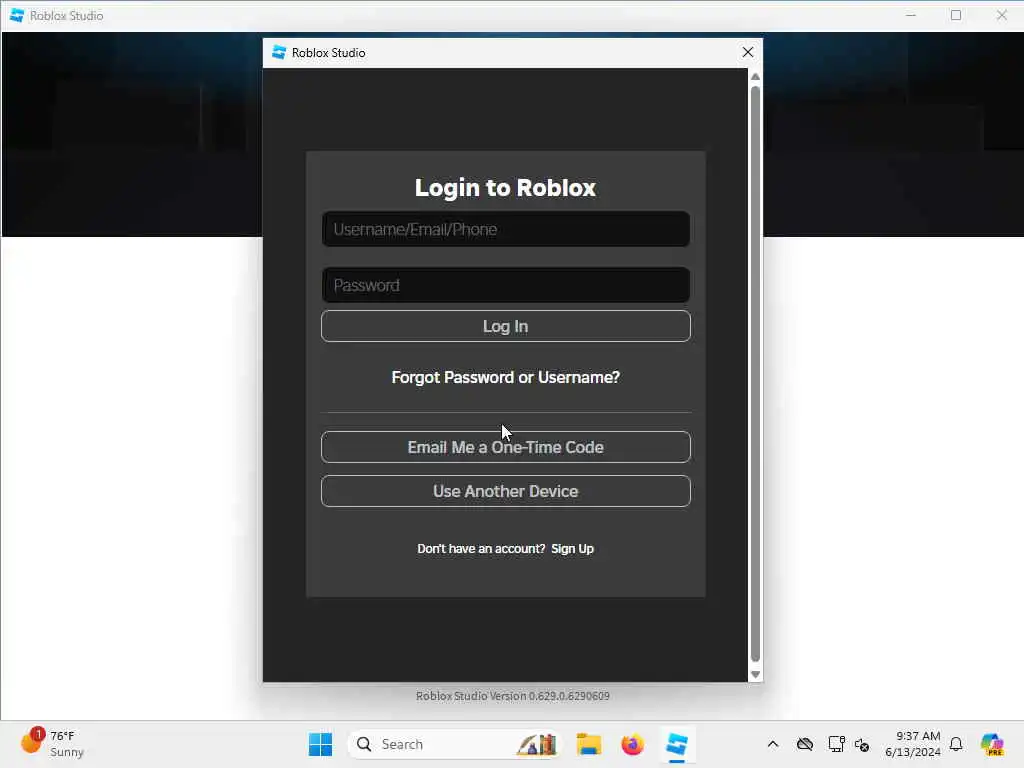Viewport: 1024px width, 768px height.
Task: Open the Copilot preview icon in taskbar
Action: 993,744
